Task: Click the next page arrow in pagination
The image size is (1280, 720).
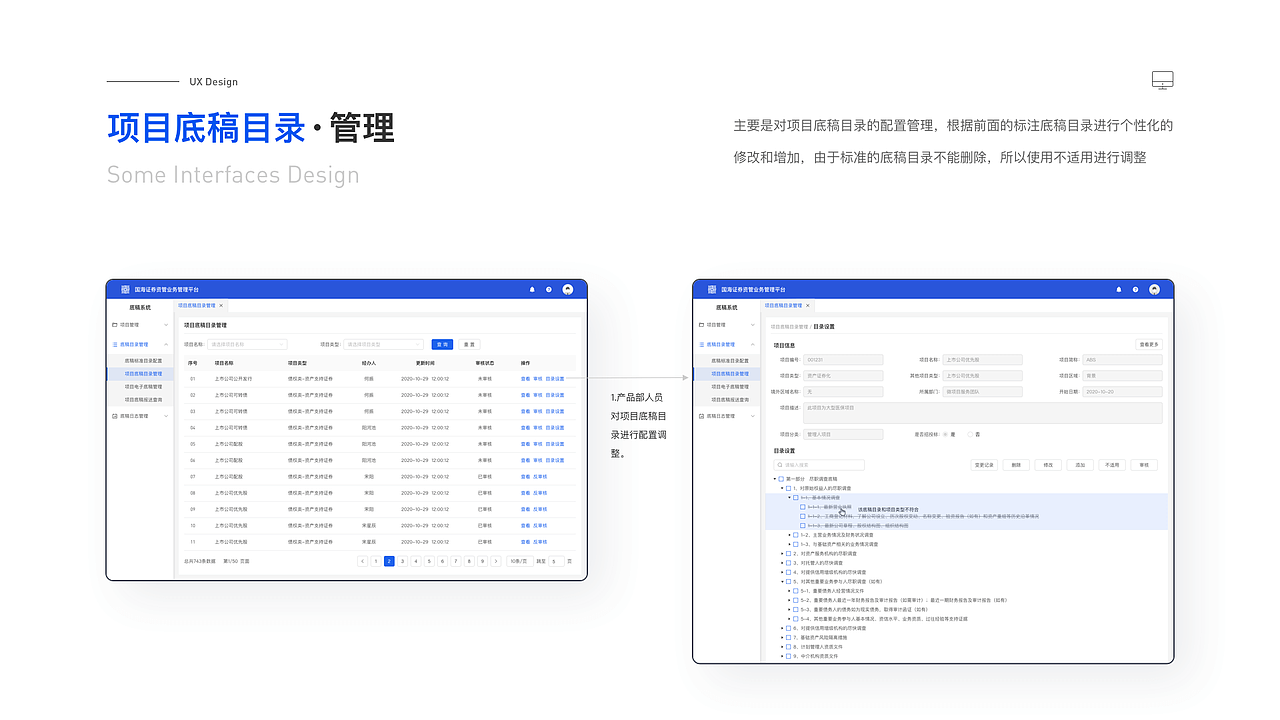Action: 495,561
